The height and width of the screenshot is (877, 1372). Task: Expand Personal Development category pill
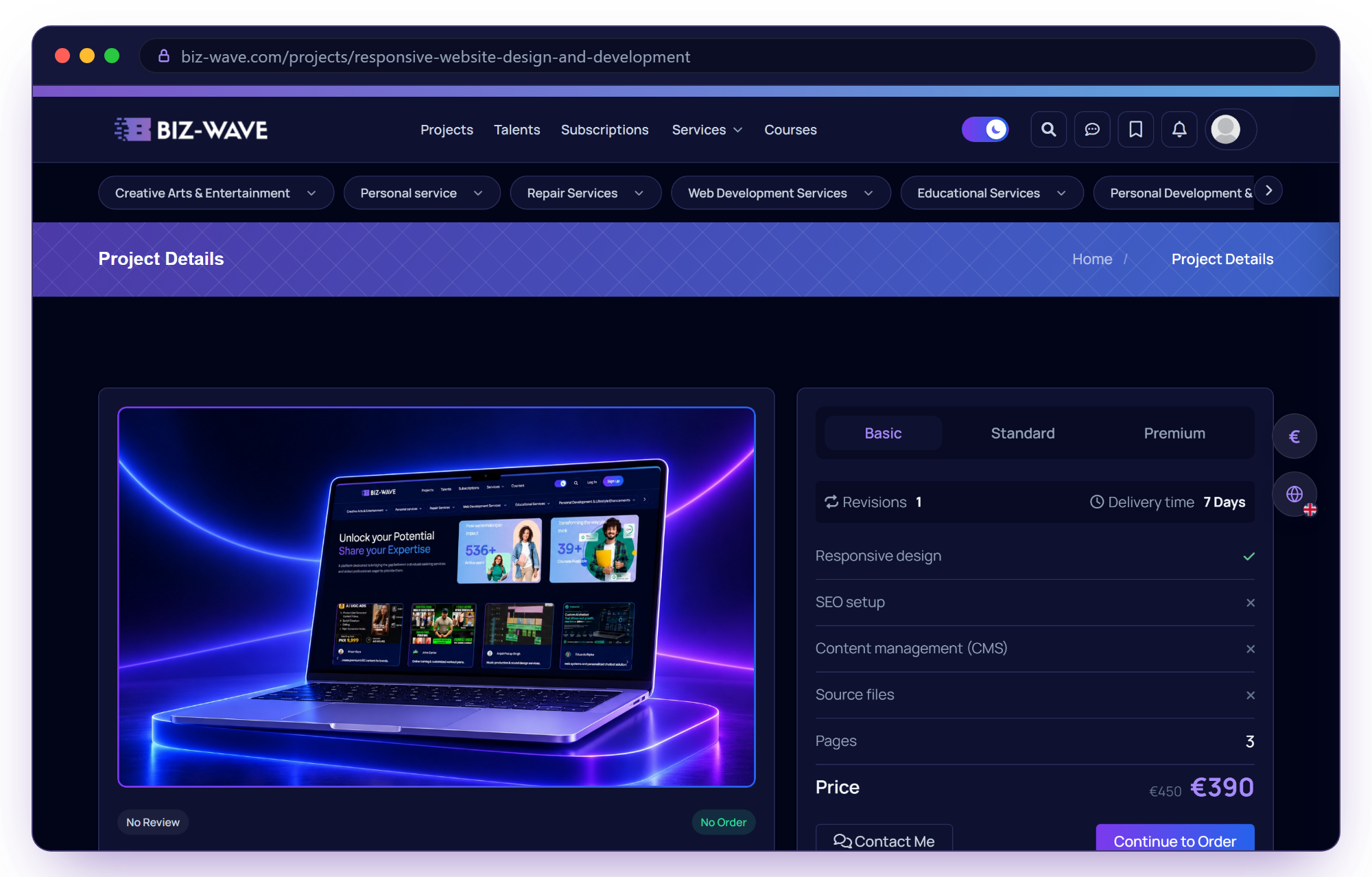click(x=1174, y=193)
